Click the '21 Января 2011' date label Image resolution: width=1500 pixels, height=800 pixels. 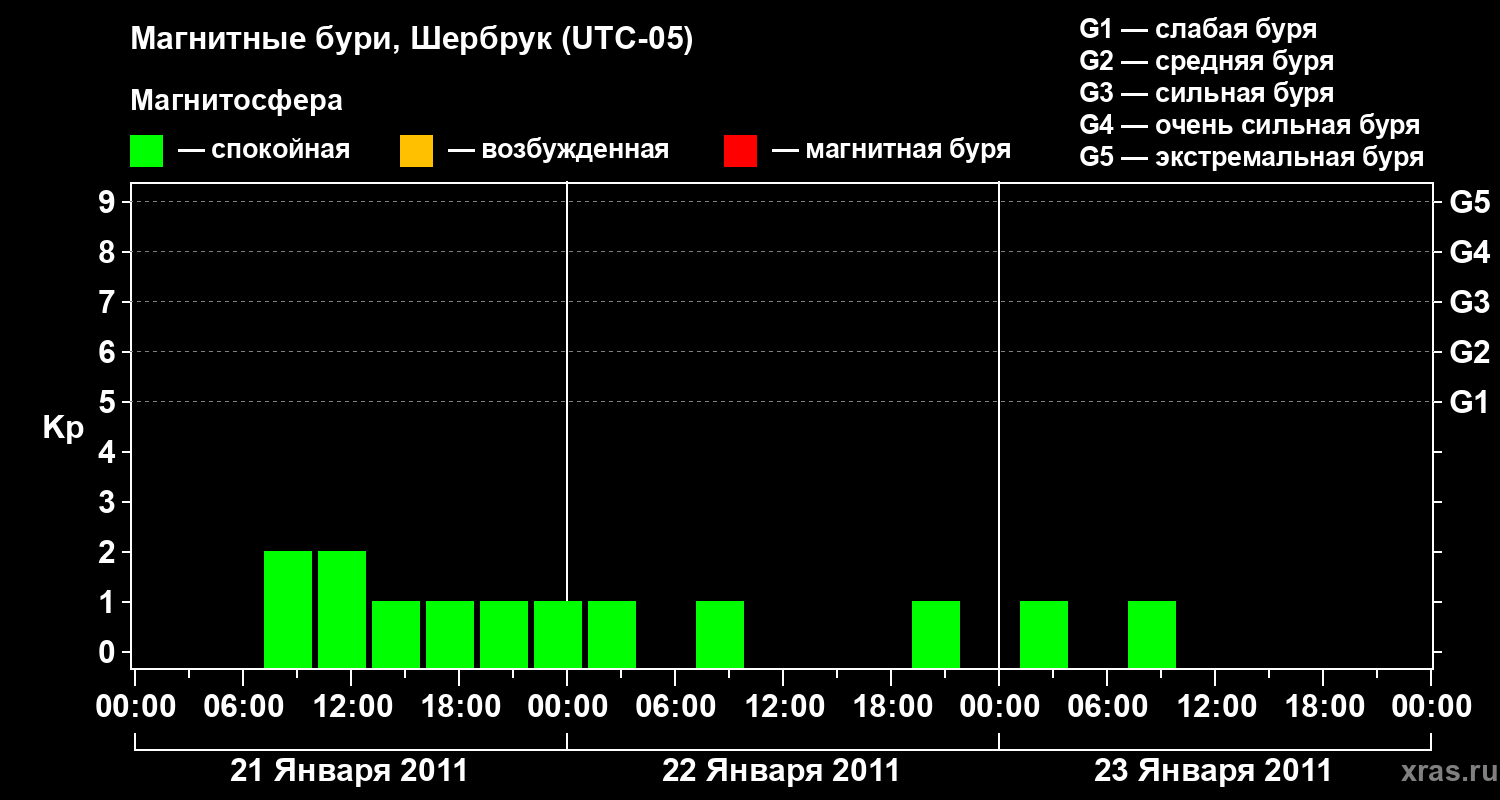(349, 771)
